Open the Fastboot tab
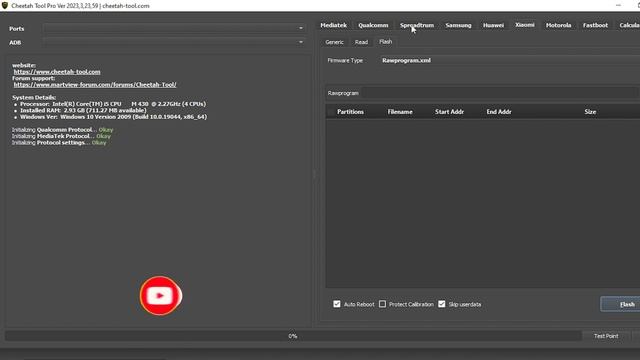This screenshot has height=360, width=640. (x=595, y=25)
